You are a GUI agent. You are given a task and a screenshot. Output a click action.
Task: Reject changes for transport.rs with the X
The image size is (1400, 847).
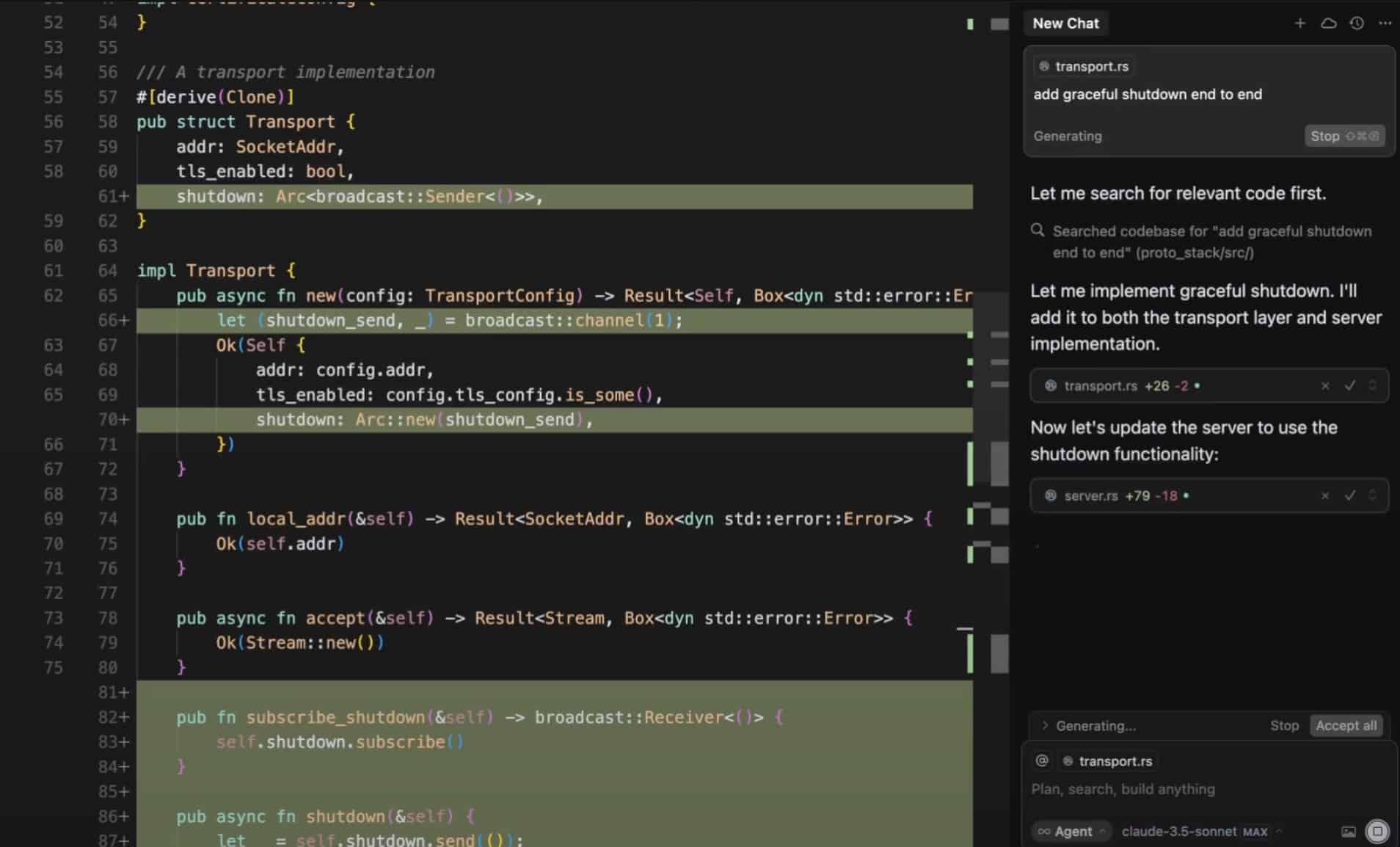[x=1325, y=386]
